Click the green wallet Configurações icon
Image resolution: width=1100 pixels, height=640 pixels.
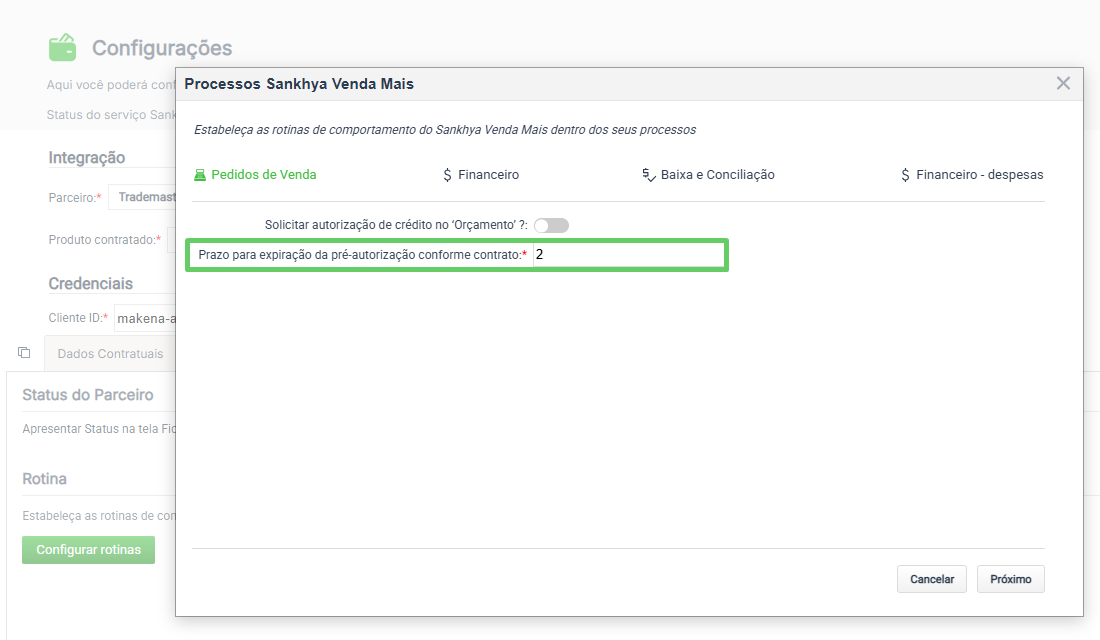click(62, 48)
